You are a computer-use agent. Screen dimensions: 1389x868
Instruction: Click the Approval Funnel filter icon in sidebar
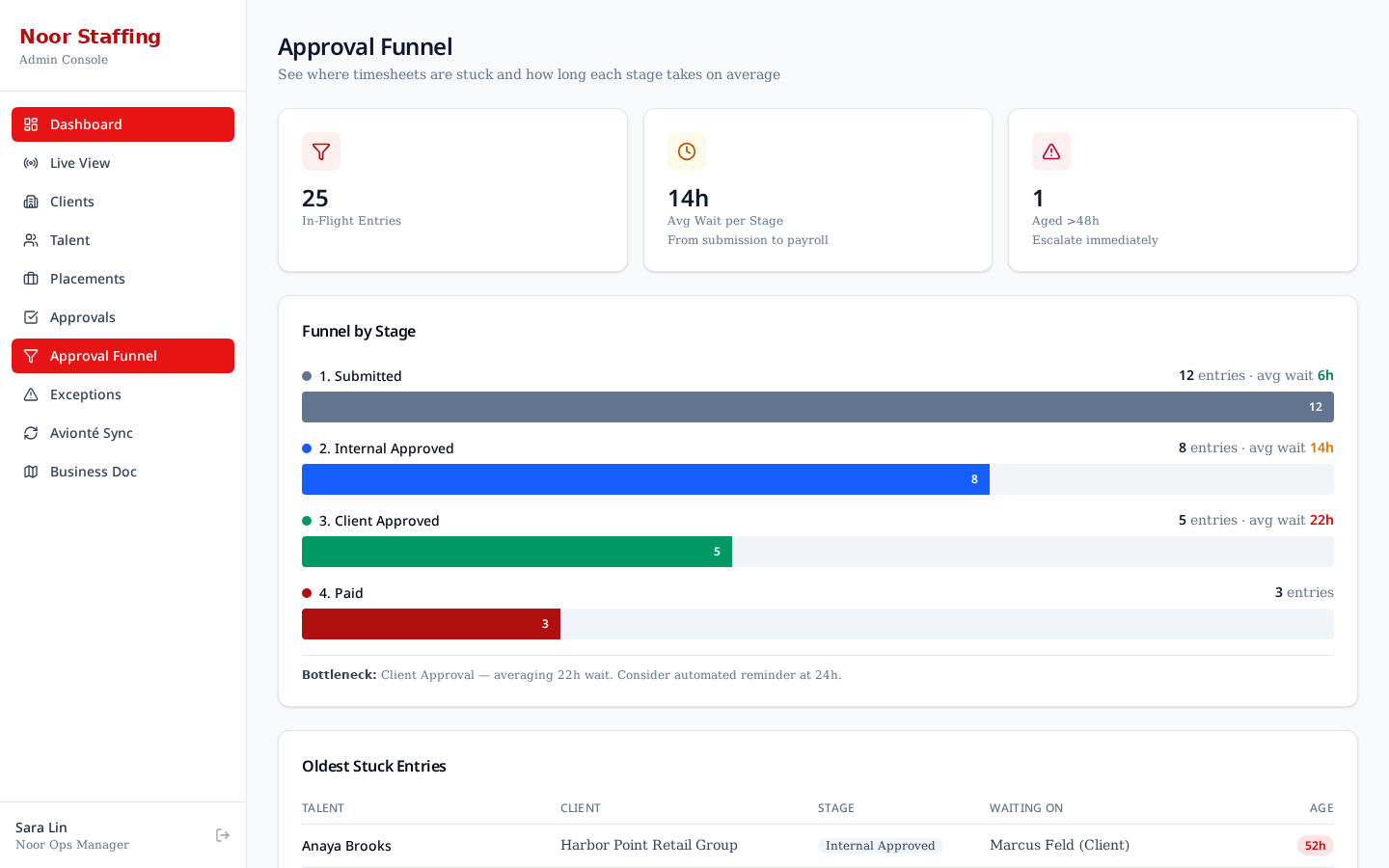tap(31, 356)
